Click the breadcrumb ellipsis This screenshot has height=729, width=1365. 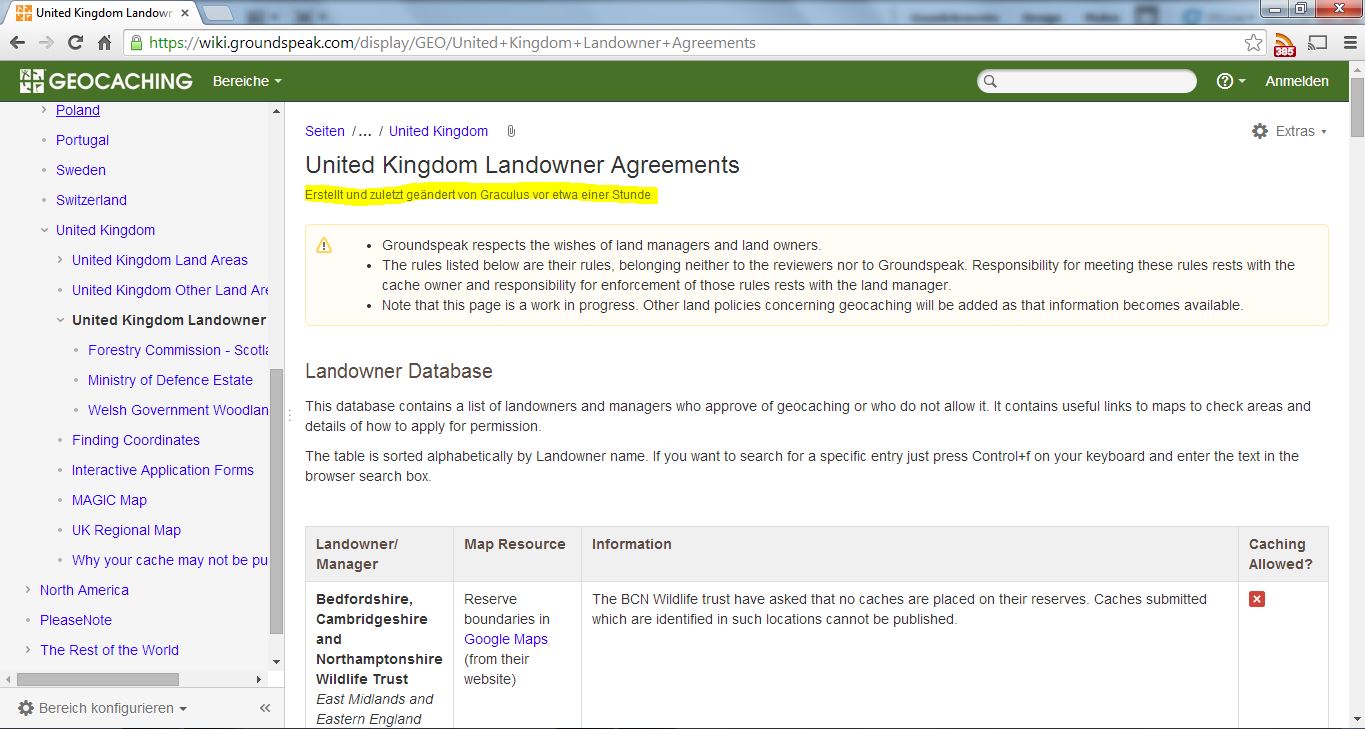(x=365, y=131)
